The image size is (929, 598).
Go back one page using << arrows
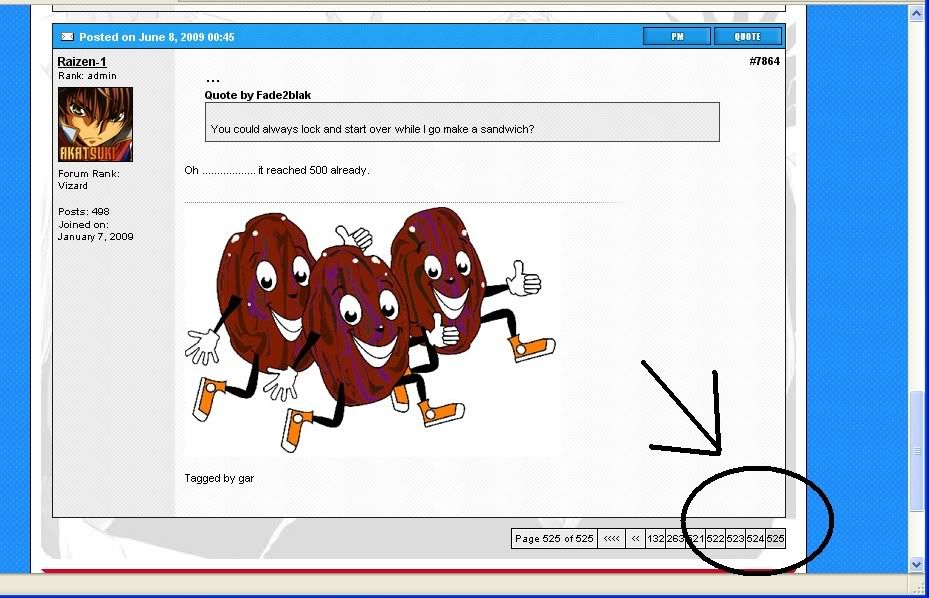tap(635, 538)
